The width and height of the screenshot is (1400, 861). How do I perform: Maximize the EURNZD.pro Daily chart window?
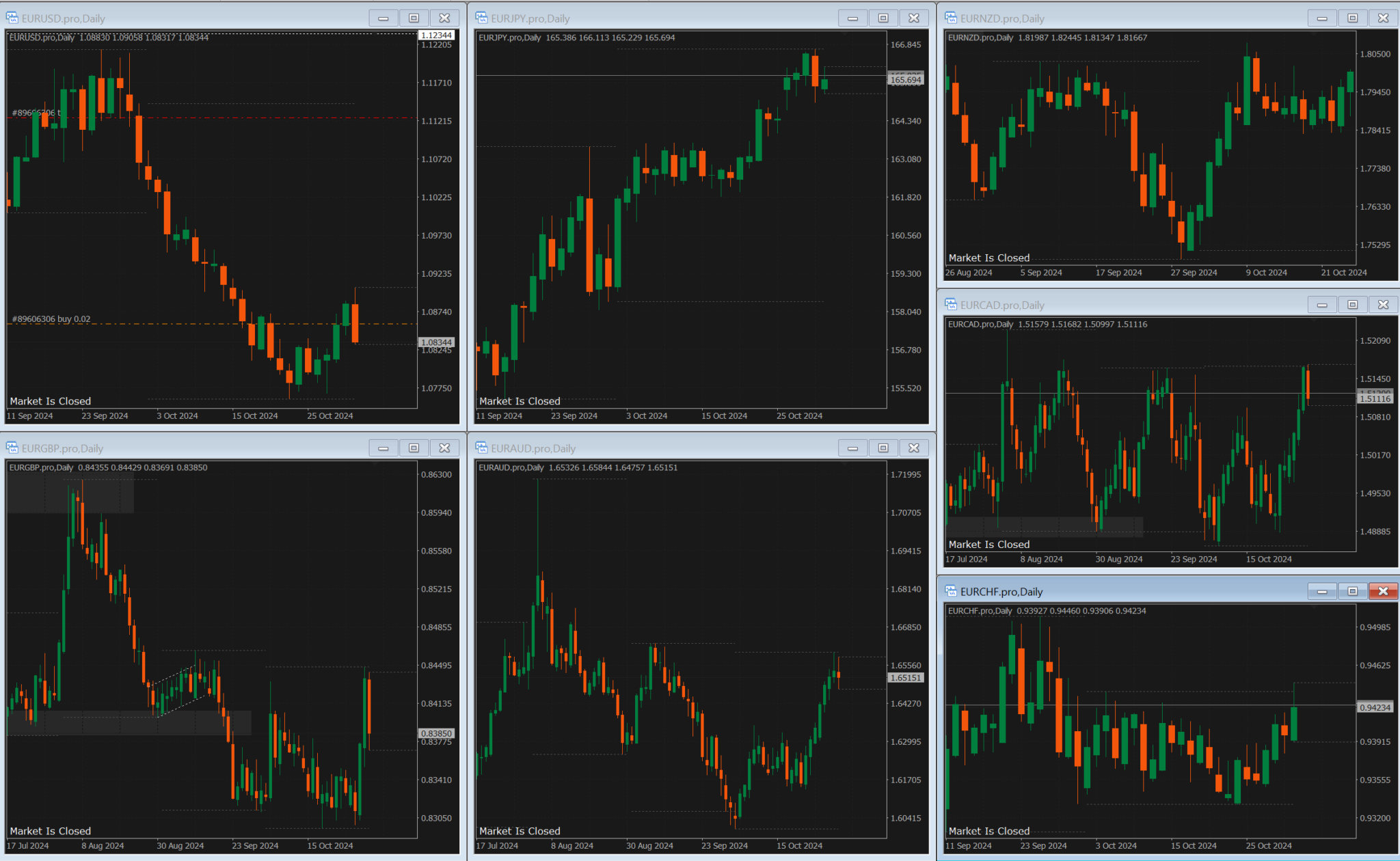(1352, 18)
